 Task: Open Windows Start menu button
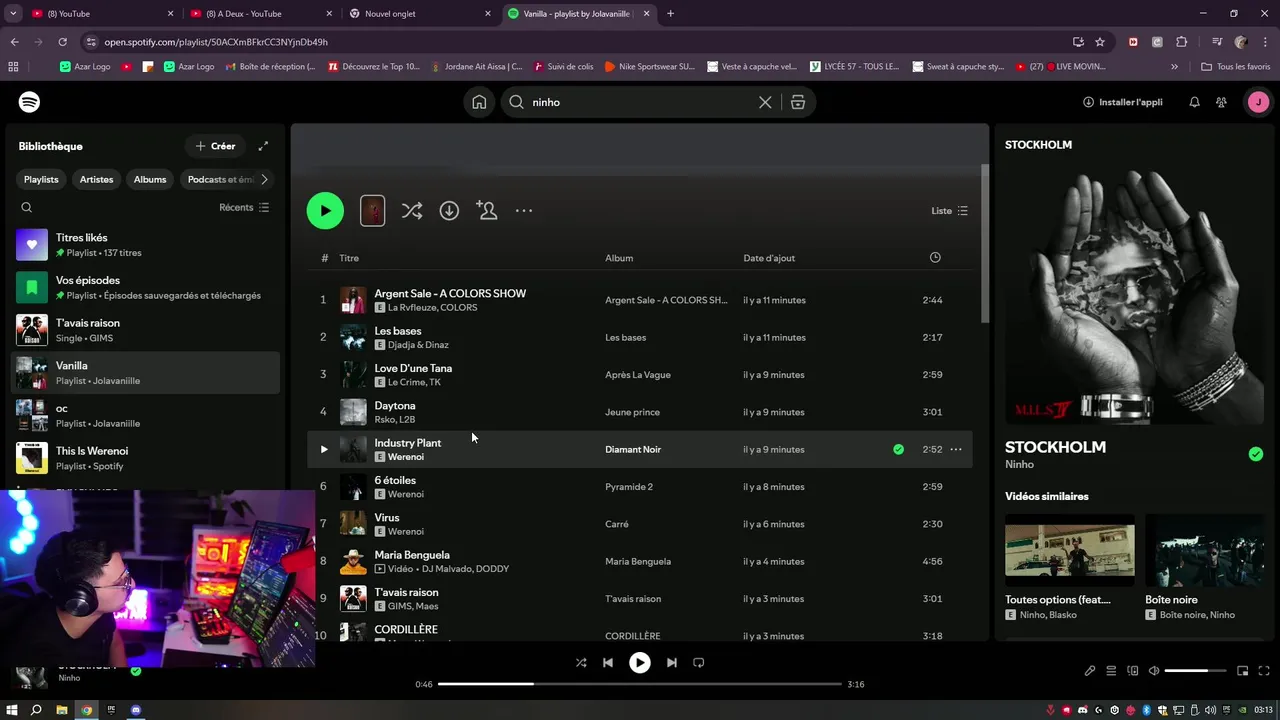(x=12, y=710)
